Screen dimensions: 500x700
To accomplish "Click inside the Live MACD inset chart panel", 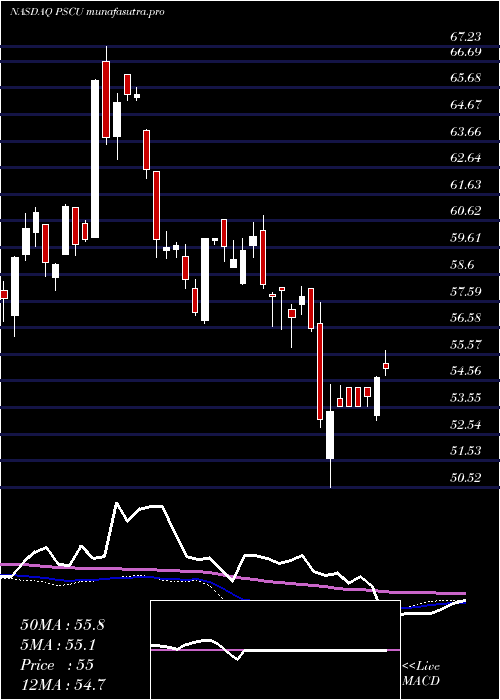I will point(275,650).
